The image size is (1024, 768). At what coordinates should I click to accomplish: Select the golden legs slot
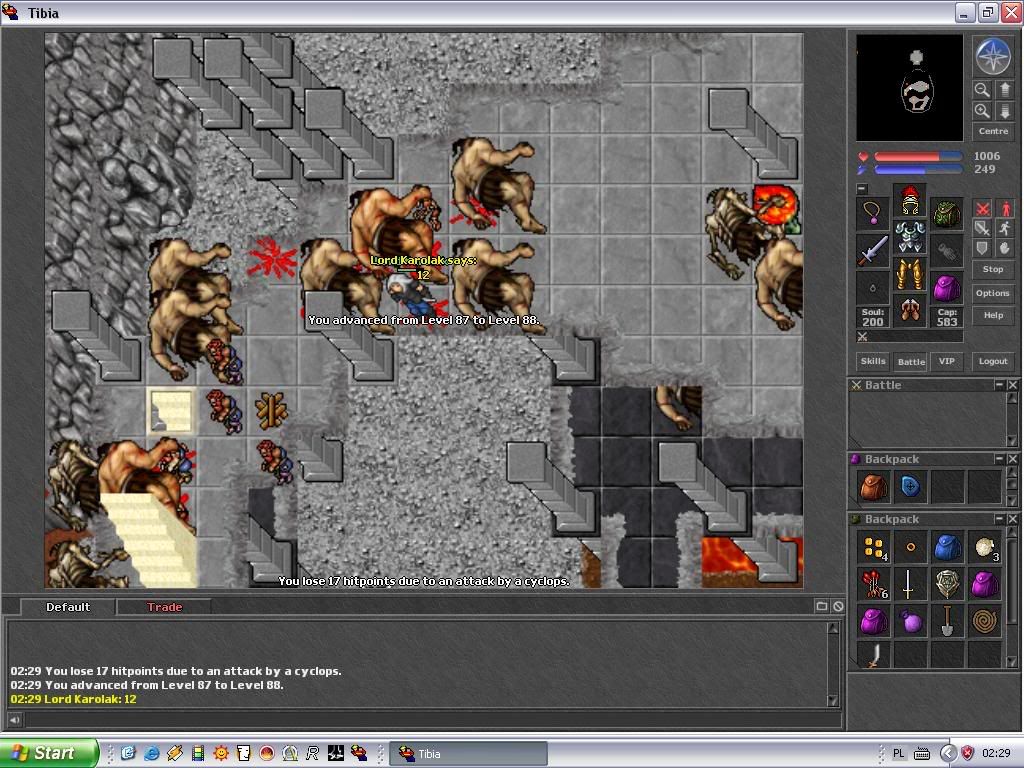click(x=910, y=272)
